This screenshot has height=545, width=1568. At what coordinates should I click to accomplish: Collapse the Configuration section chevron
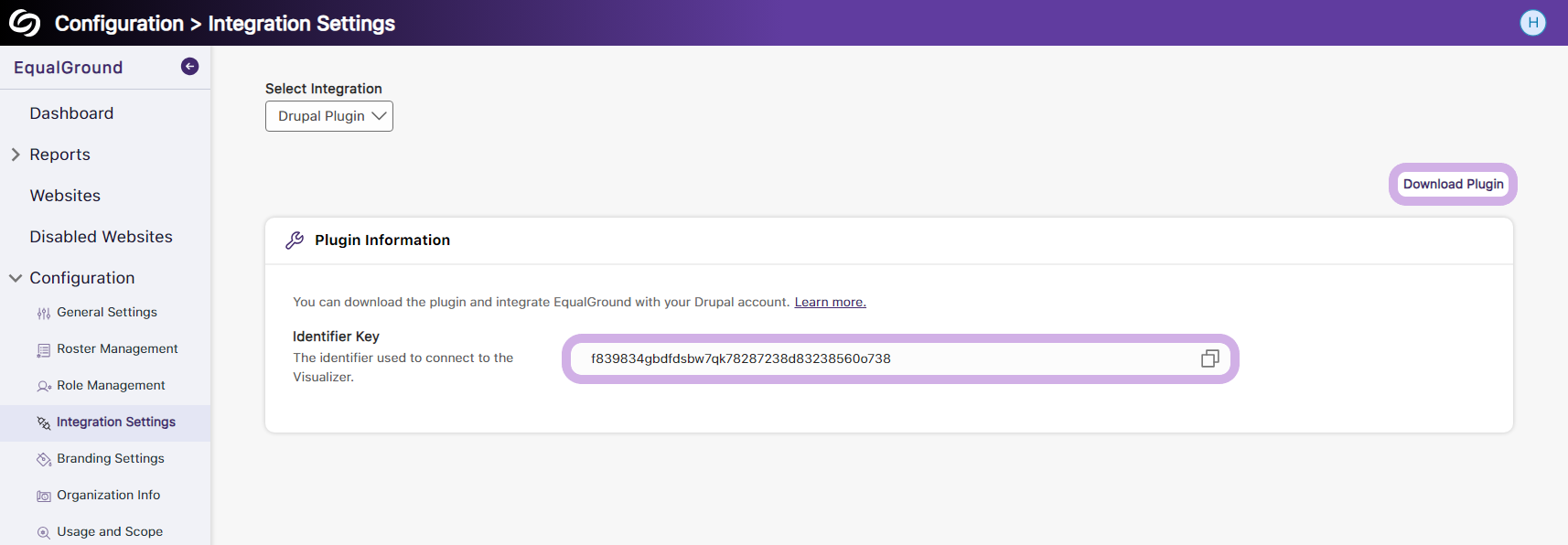tap(16, 278)
